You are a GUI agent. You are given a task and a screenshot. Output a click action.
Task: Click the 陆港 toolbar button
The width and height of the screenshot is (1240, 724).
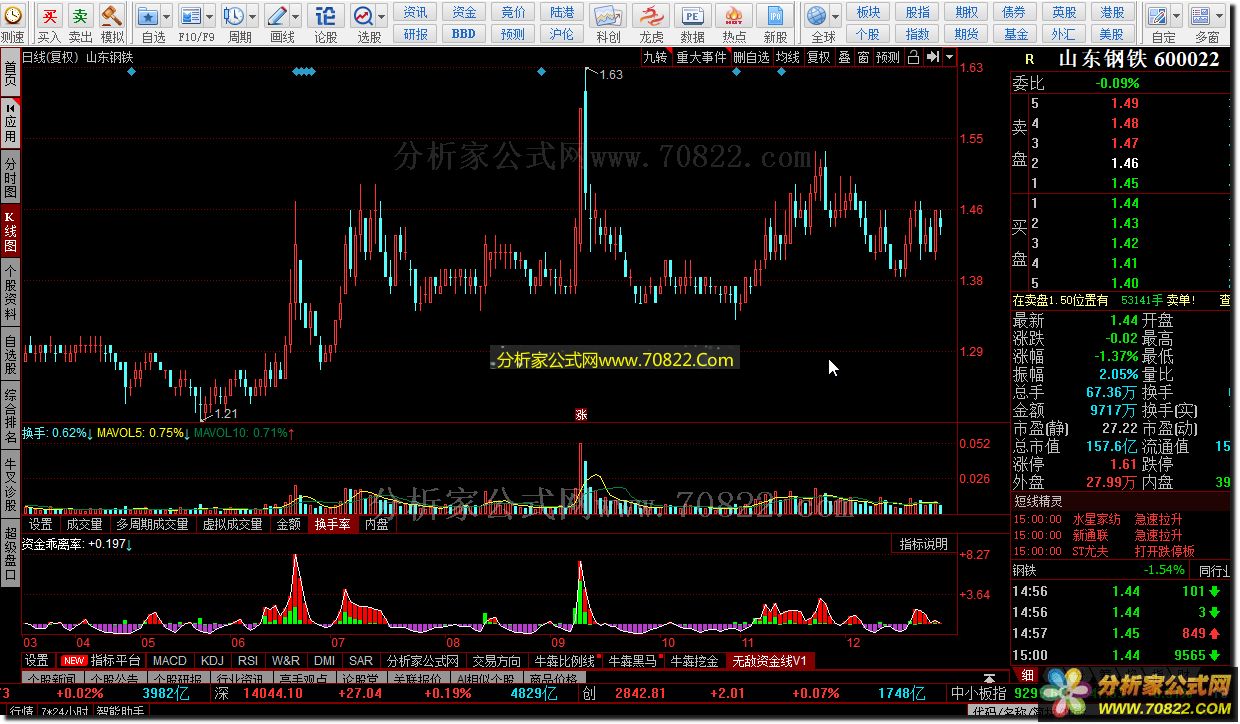pos(562,12)
